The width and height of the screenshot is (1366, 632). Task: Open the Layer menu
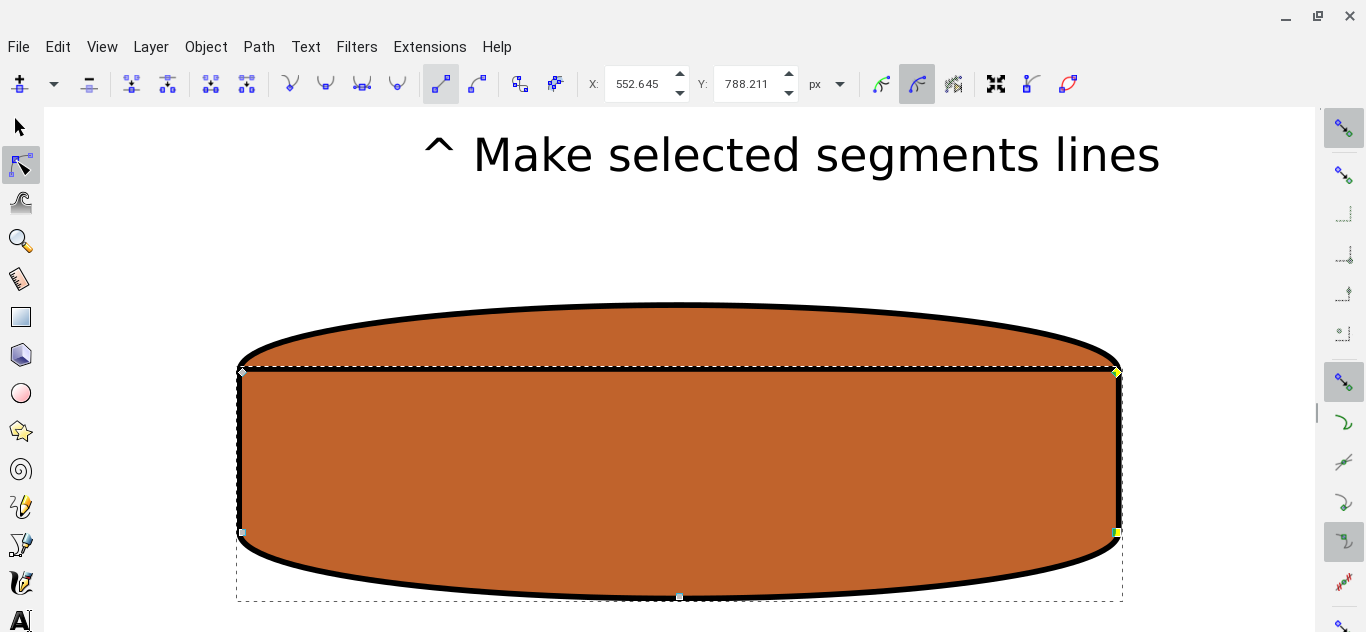coord(151,47)
